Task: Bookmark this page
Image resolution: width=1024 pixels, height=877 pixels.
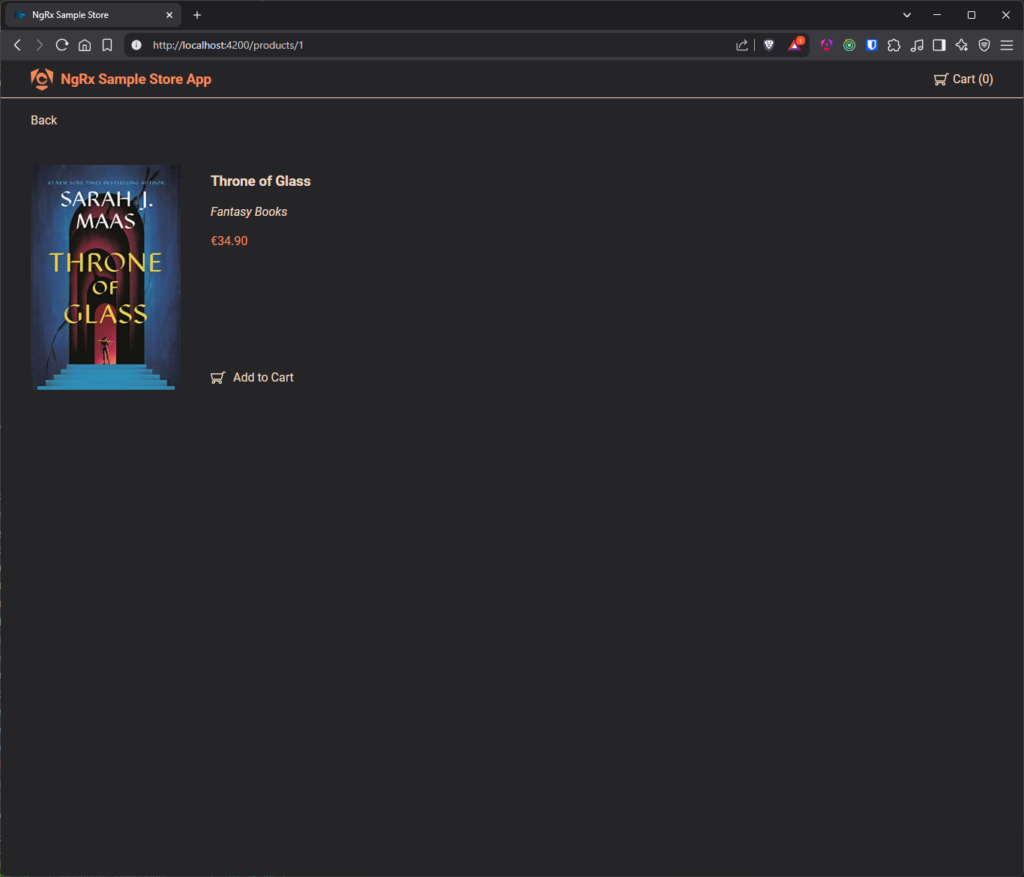Action: (x=107, y=45)
